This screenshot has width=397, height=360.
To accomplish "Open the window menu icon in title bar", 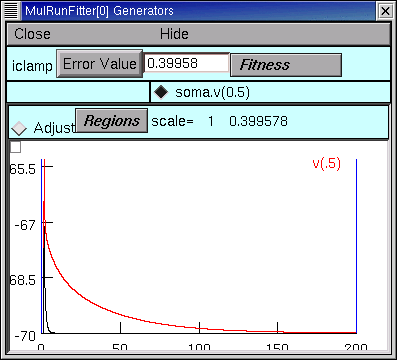I will pos(11,11).
